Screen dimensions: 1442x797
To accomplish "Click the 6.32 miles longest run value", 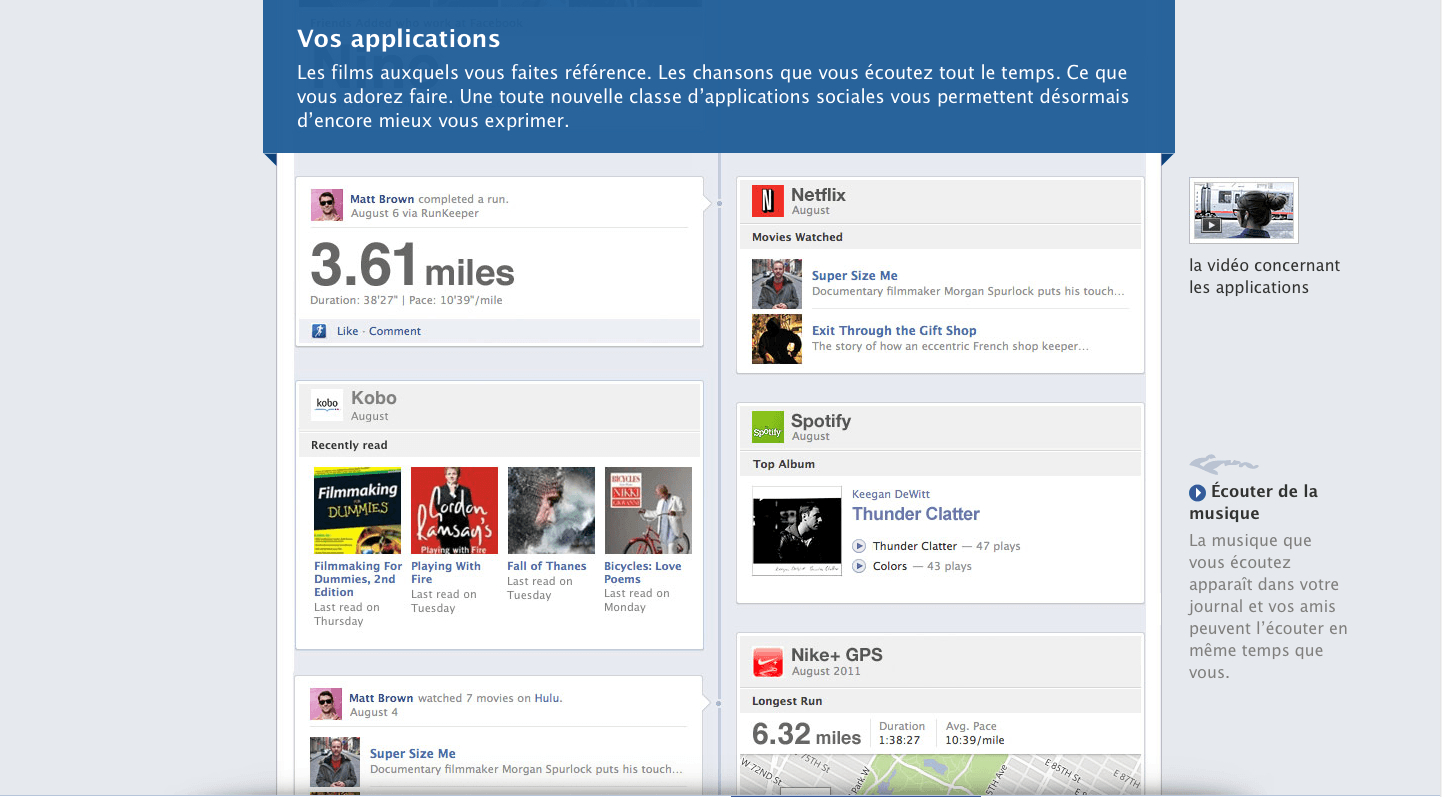I will (806, 735).
